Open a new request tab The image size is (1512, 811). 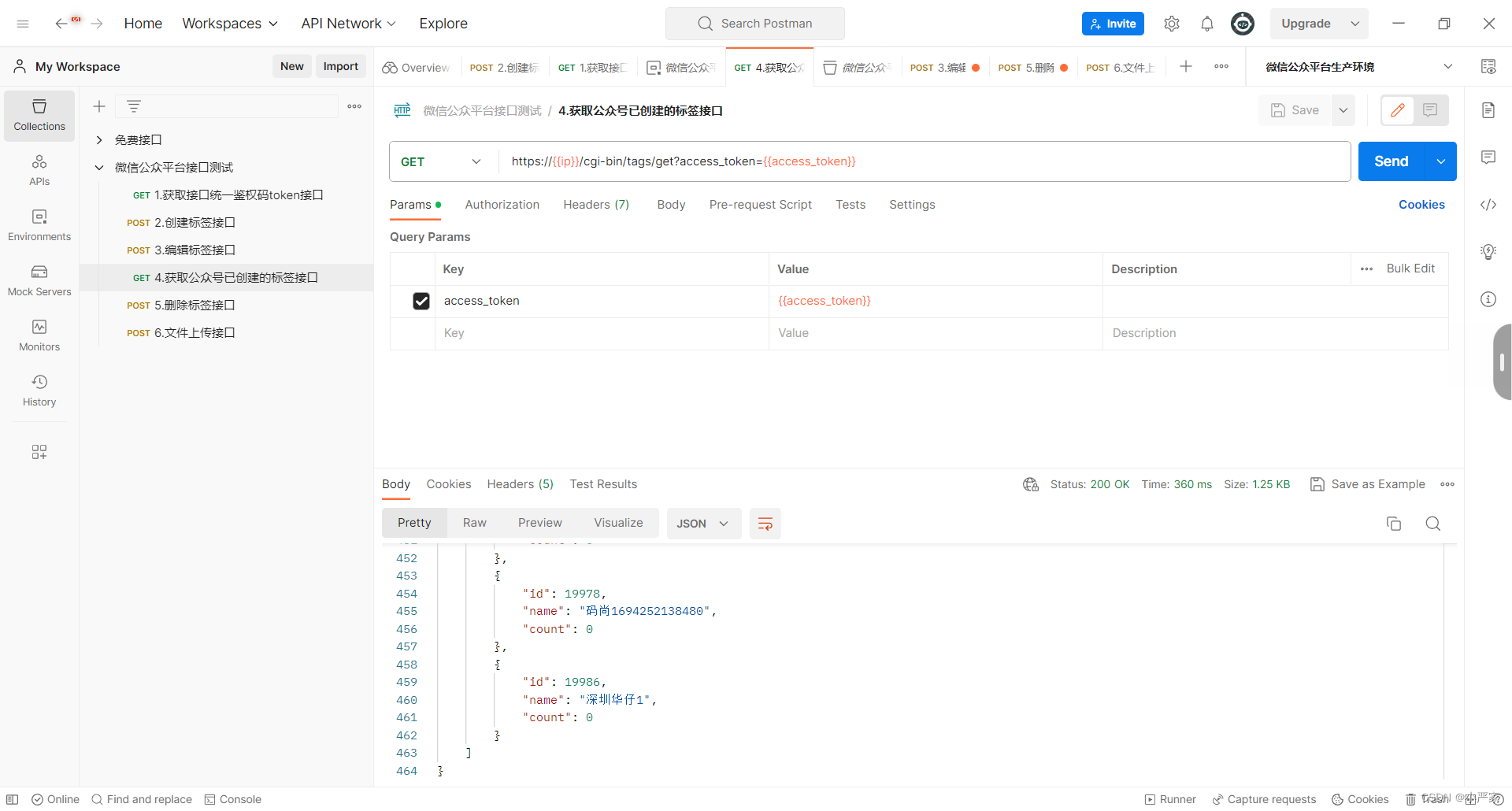tap(1186, 67)
